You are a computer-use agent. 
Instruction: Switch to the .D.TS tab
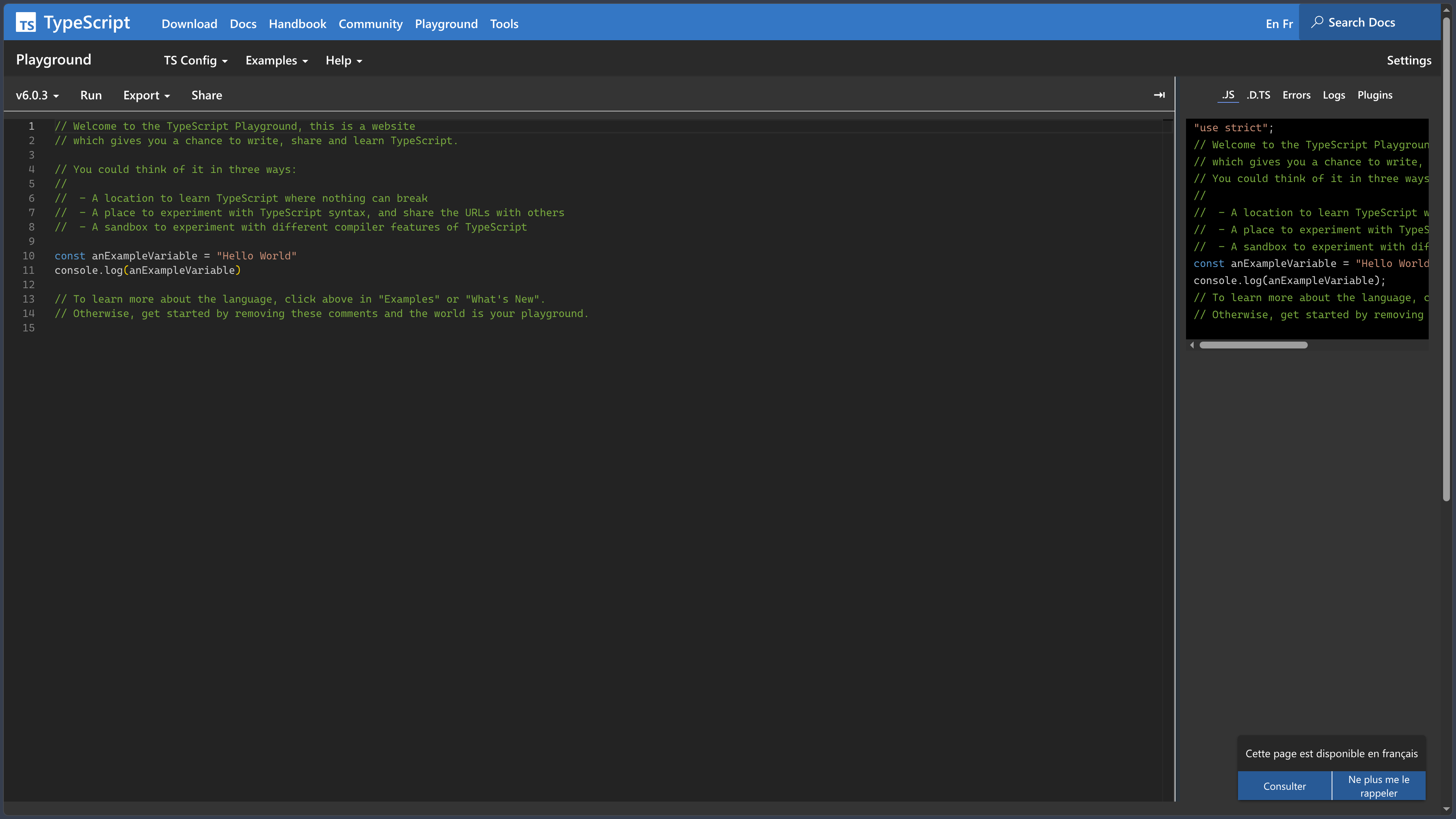pyautogui.click(x=1258, y=95)
